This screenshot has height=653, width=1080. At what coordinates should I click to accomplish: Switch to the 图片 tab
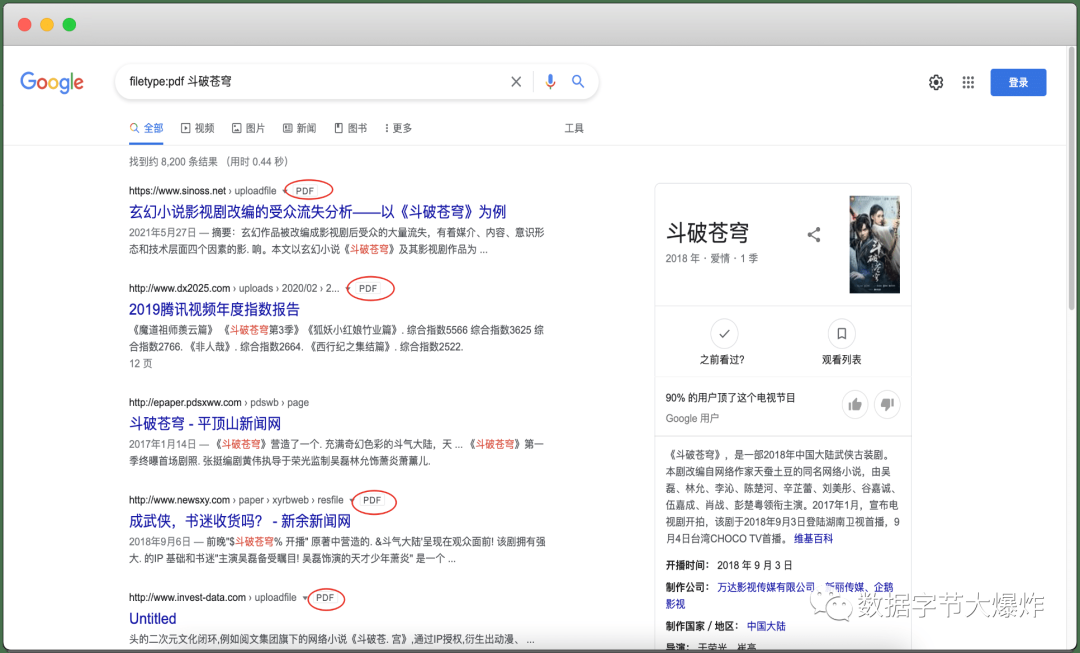(x=249, y=128)
